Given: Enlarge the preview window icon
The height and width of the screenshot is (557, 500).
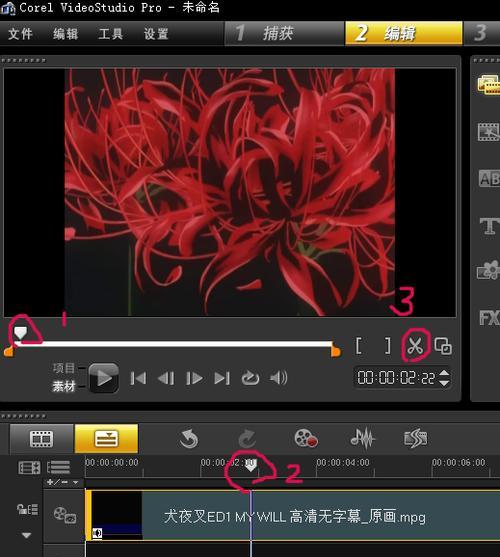Looking at the screenshot, I should pyautogui.click(x=443, y=346).
